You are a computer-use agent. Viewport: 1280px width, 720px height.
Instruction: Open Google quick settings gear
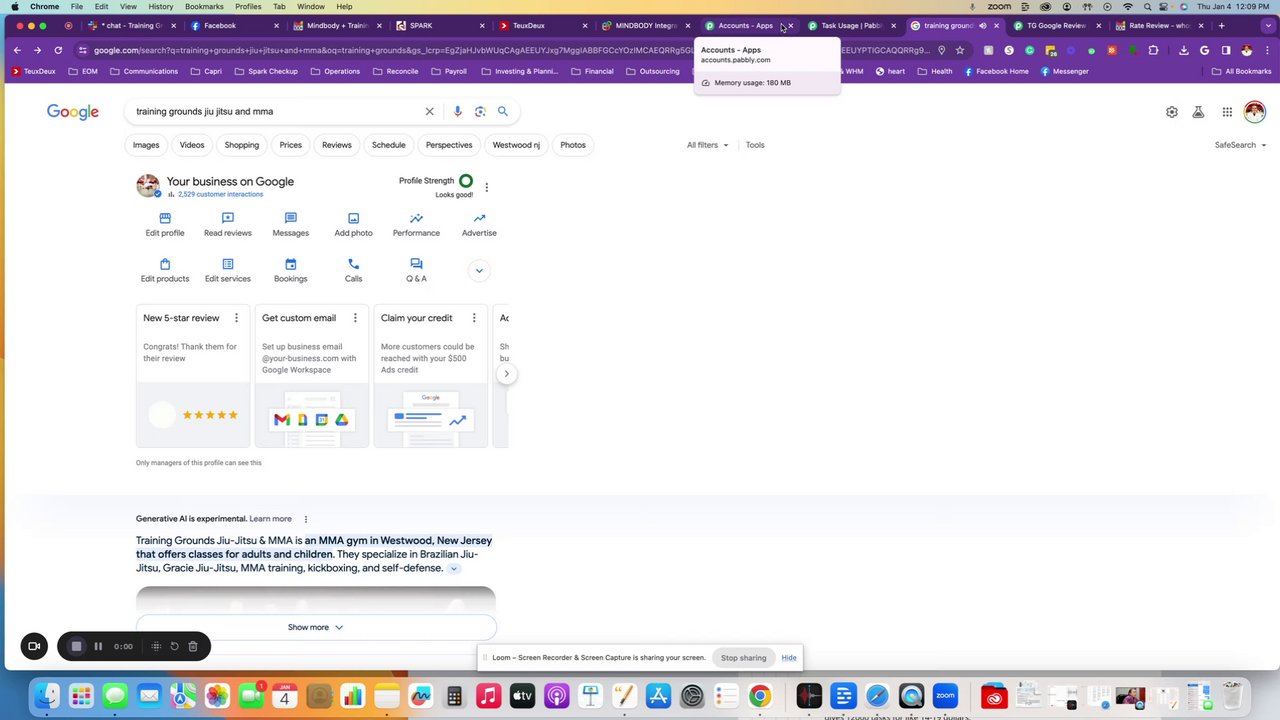pyautogui.click(x=1172, y=112)
